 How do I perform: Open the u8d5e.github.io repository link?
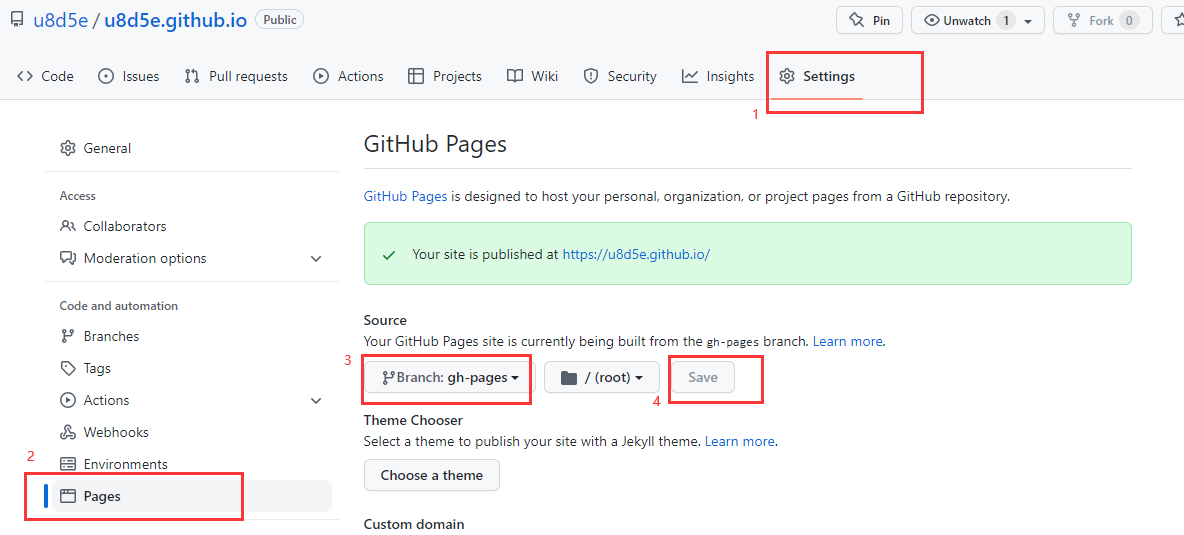pyautogui.click(x=175, y=20)
